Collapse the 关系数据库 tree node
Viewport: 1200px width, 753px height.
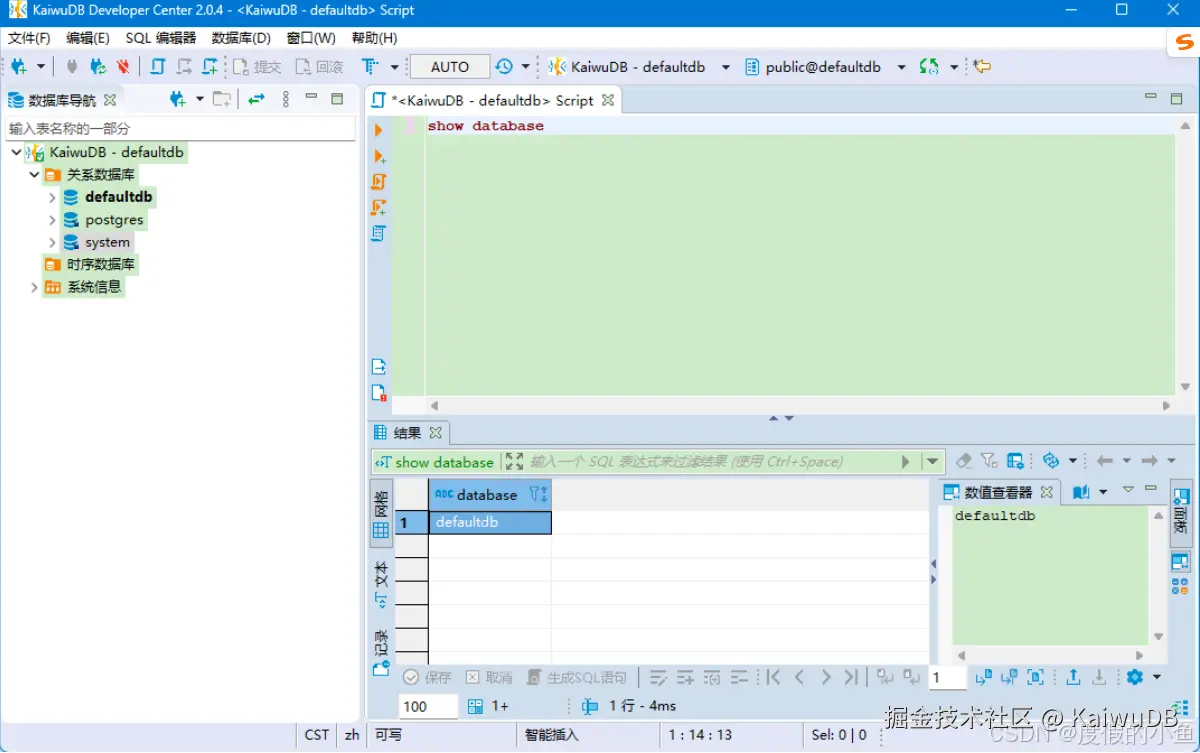(x=35, y=175)
